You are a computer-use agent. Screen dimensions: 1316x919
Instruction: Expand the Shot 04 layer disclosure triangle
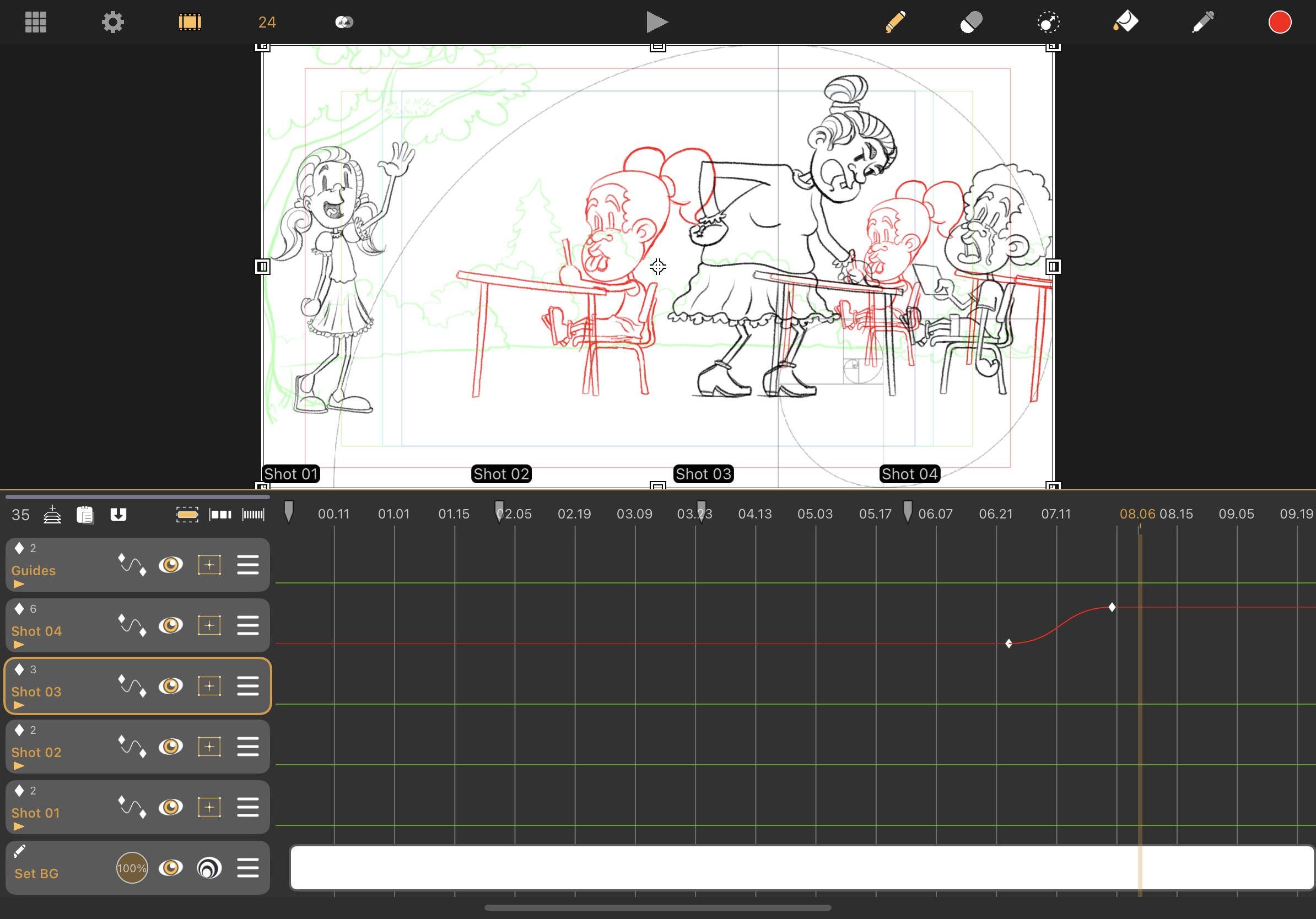19,645
